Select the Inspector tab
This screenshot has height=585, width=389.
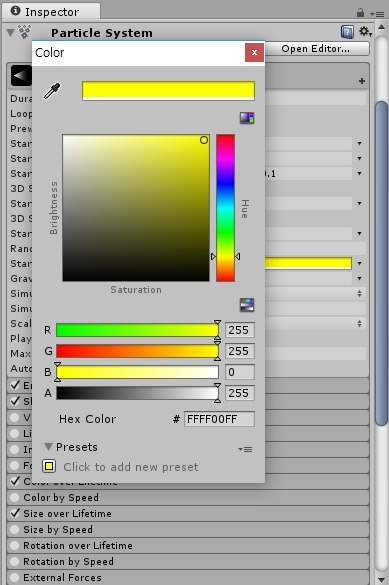click(51, 12)
